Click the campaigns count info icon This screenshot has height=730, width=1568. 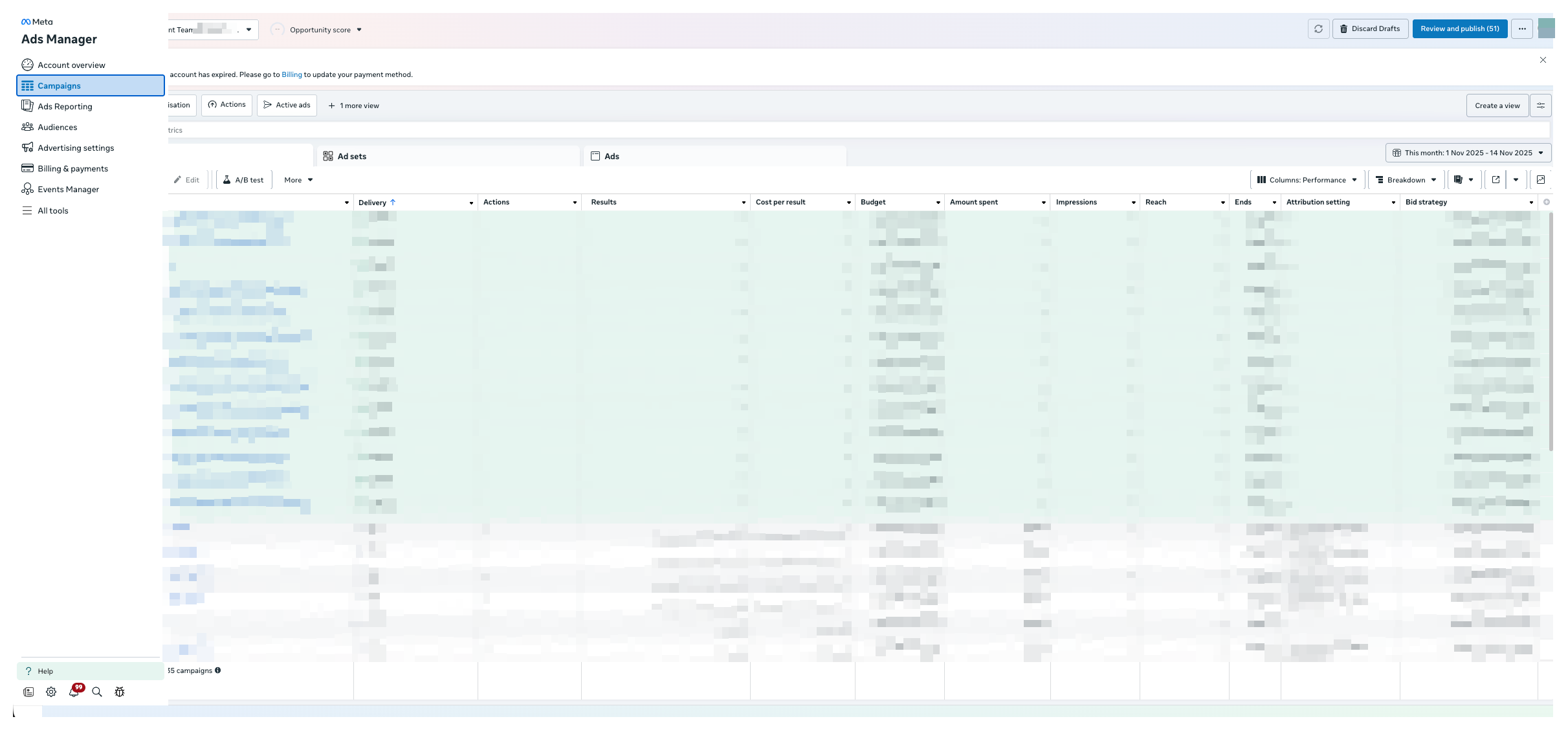pos(218,670)
